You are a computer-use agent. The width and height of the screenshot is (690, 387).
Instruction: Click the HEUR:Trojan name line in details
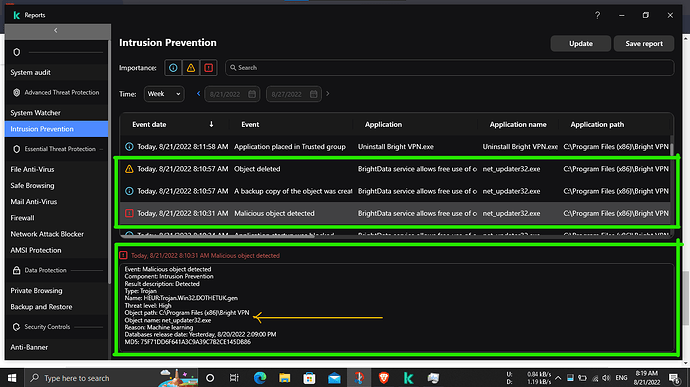tap(181, 298)
